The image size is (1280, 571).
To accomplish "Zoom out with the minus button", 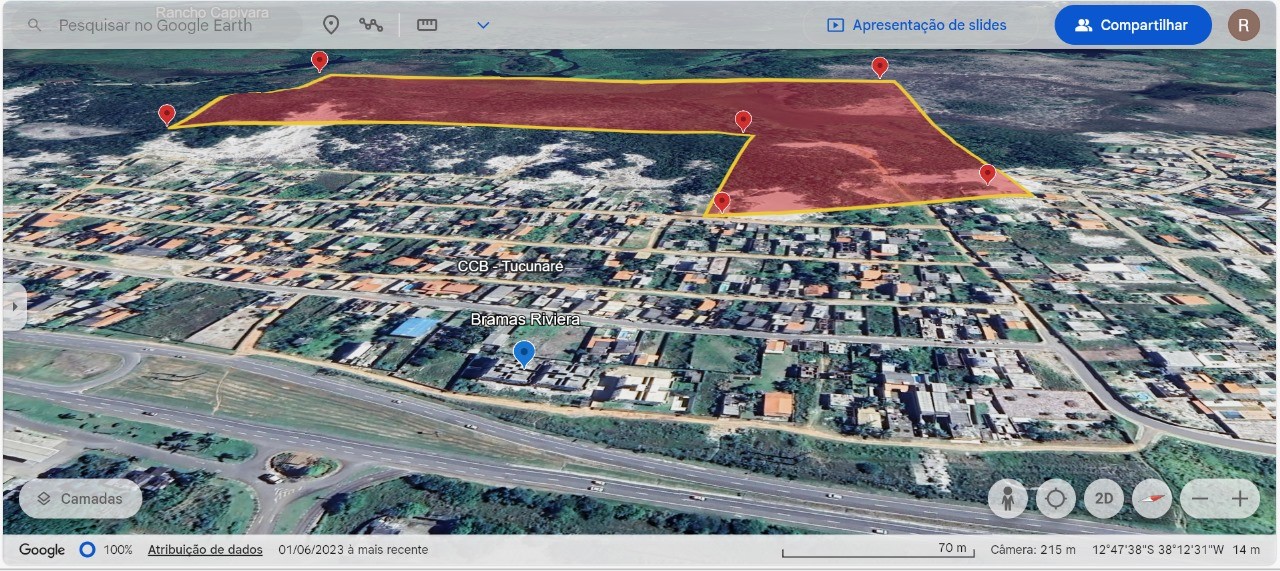I will [1200, 498].
